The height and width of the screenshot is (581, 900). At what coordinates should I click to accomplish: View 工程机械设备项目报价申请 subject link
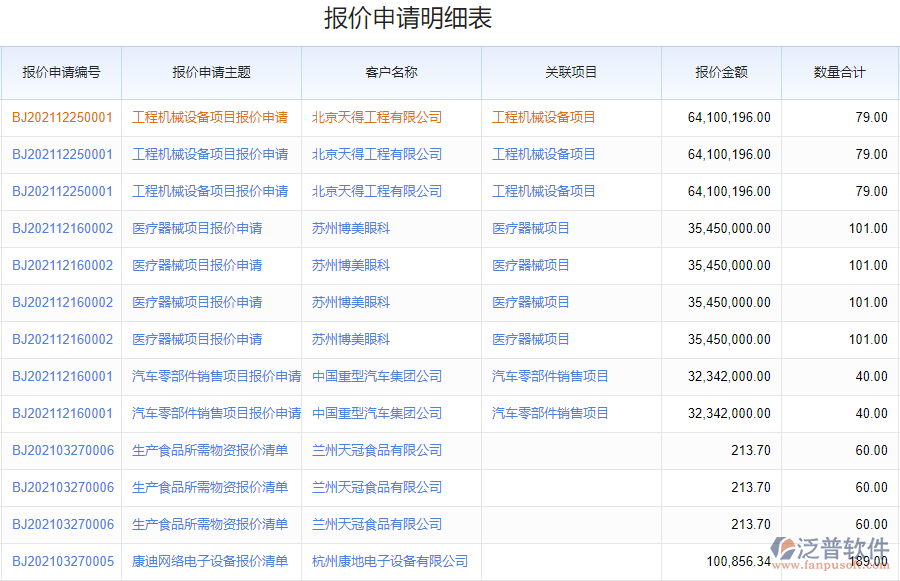211,117
